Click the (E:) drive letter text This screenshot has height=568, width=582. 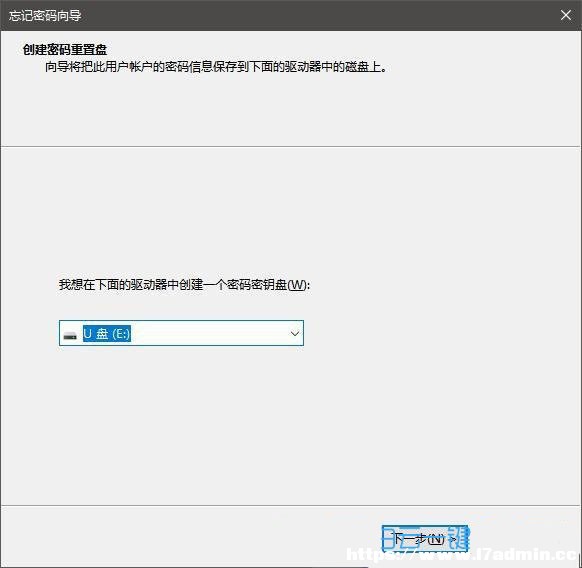[x=121, y=334]
